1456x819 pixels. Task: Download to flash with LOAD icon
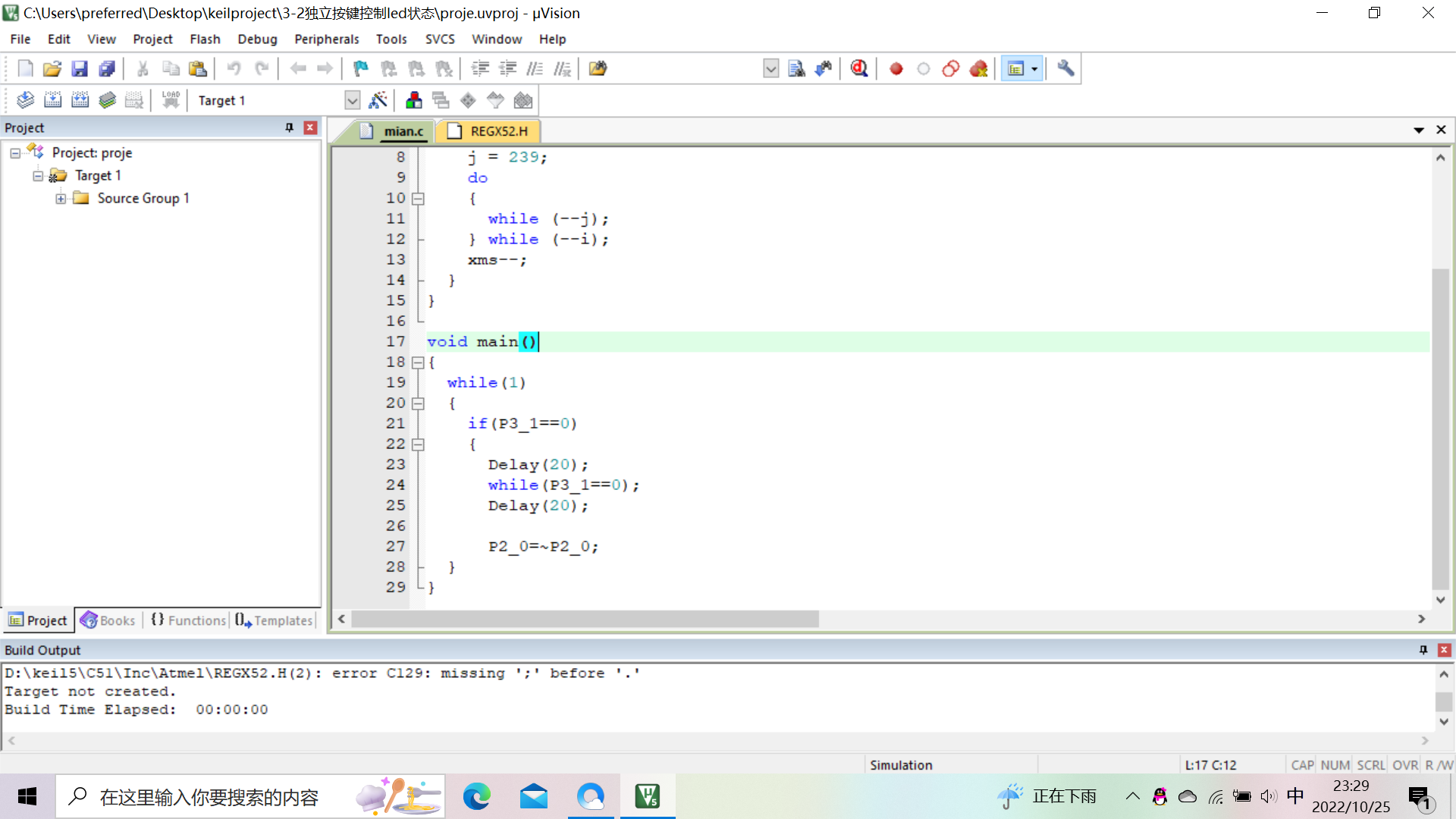(171, 100)
